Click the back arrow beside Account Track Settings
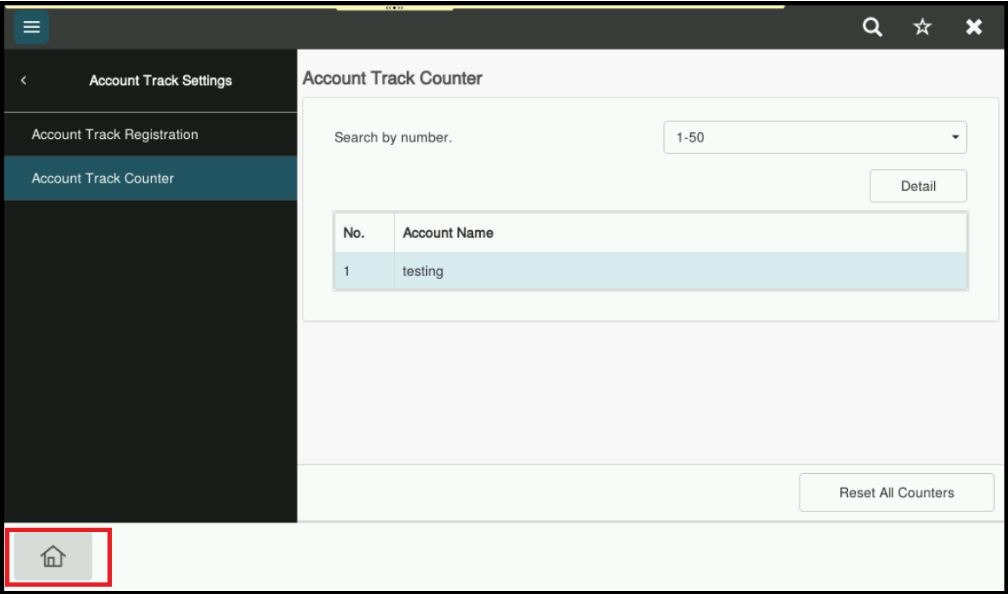This screenshot has width=1008, height=594. (x=24, y=80)
